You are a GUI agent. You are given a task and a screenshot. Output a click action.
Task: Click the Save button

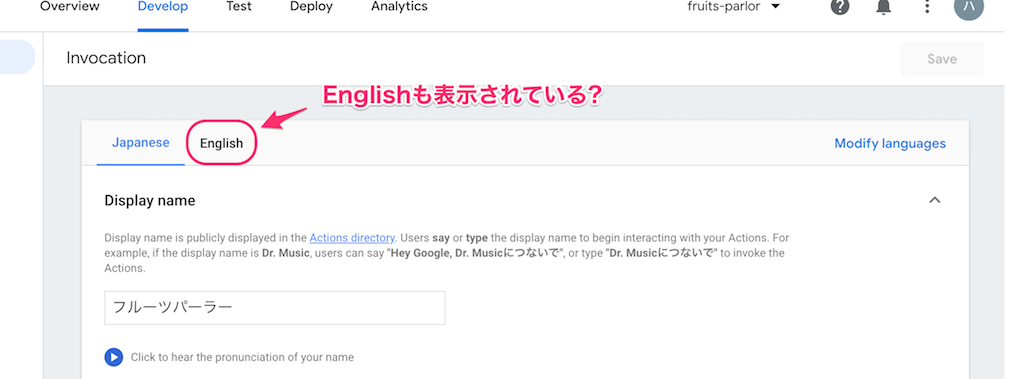(x=942, y=59)
